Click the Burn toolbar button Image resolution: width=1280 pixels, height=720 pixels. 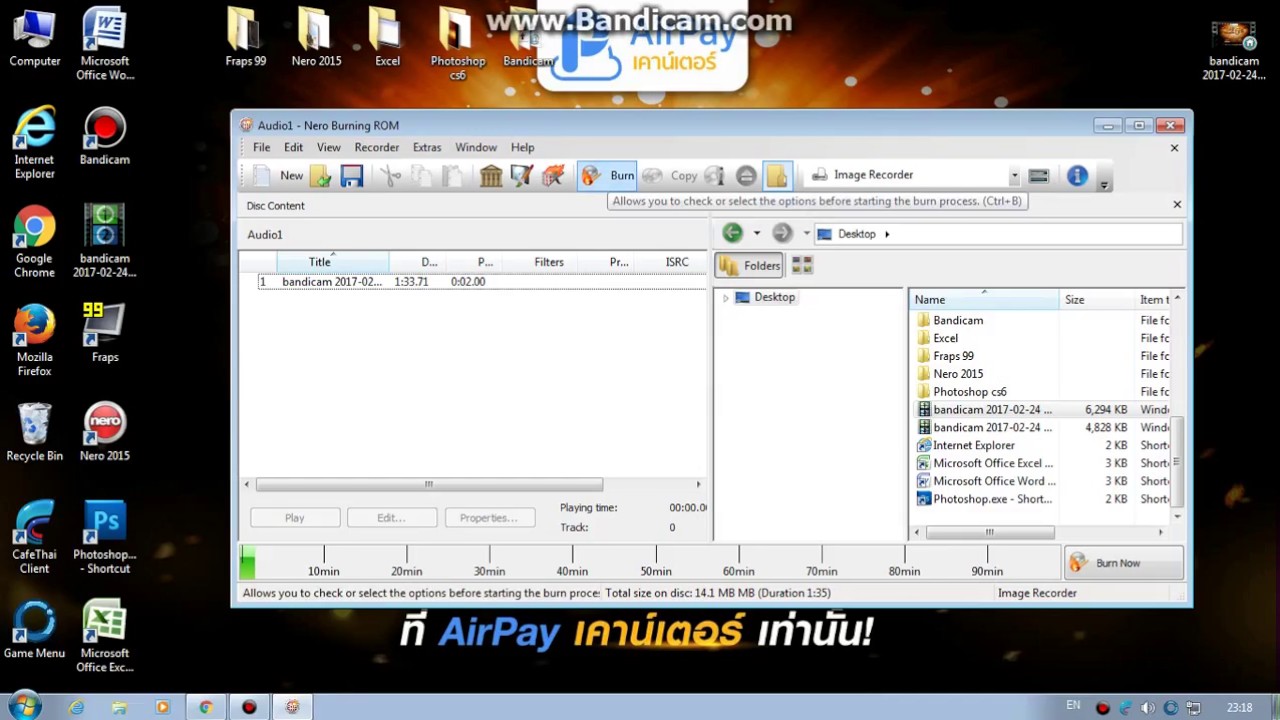pyautogui.click(x=607, y=176)
